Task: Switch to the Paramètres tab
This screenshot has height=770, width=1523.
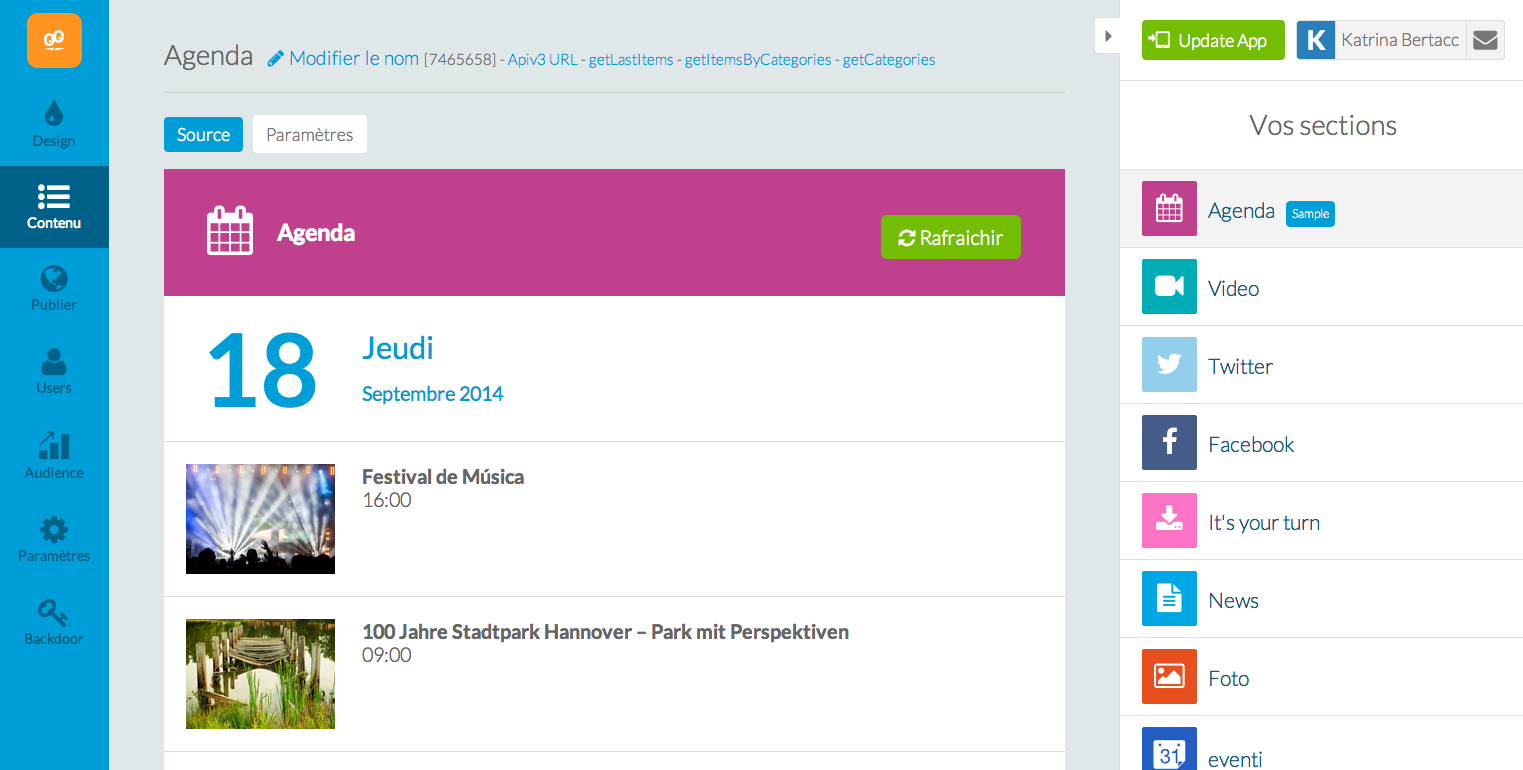Action: pos(309,135)
